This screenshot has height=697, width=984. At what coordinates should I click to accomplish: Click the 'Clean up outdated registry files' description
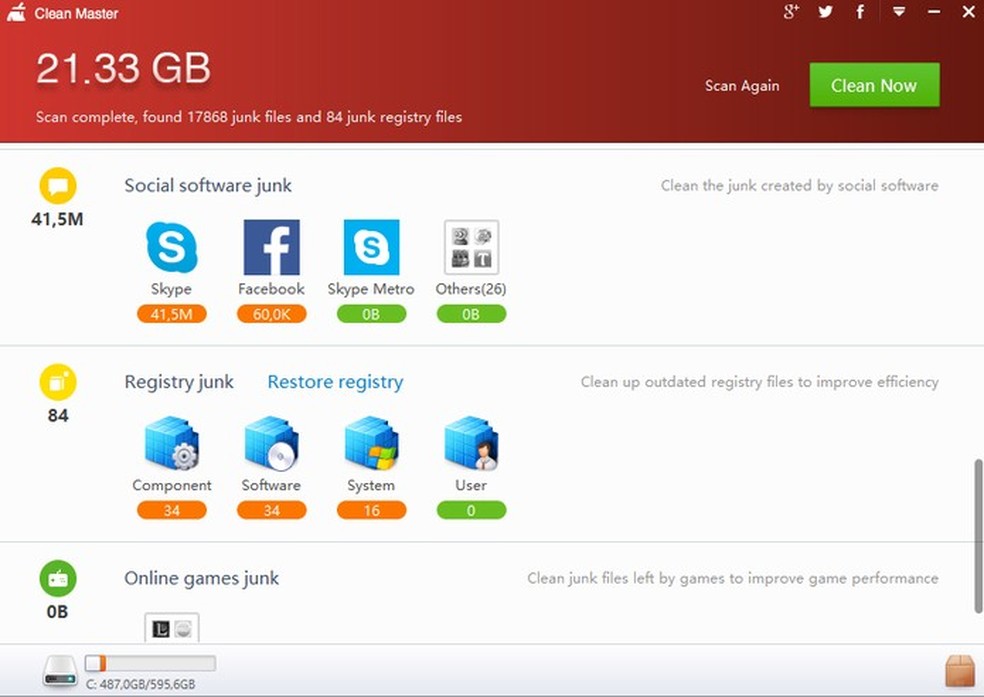pos(759,382)
